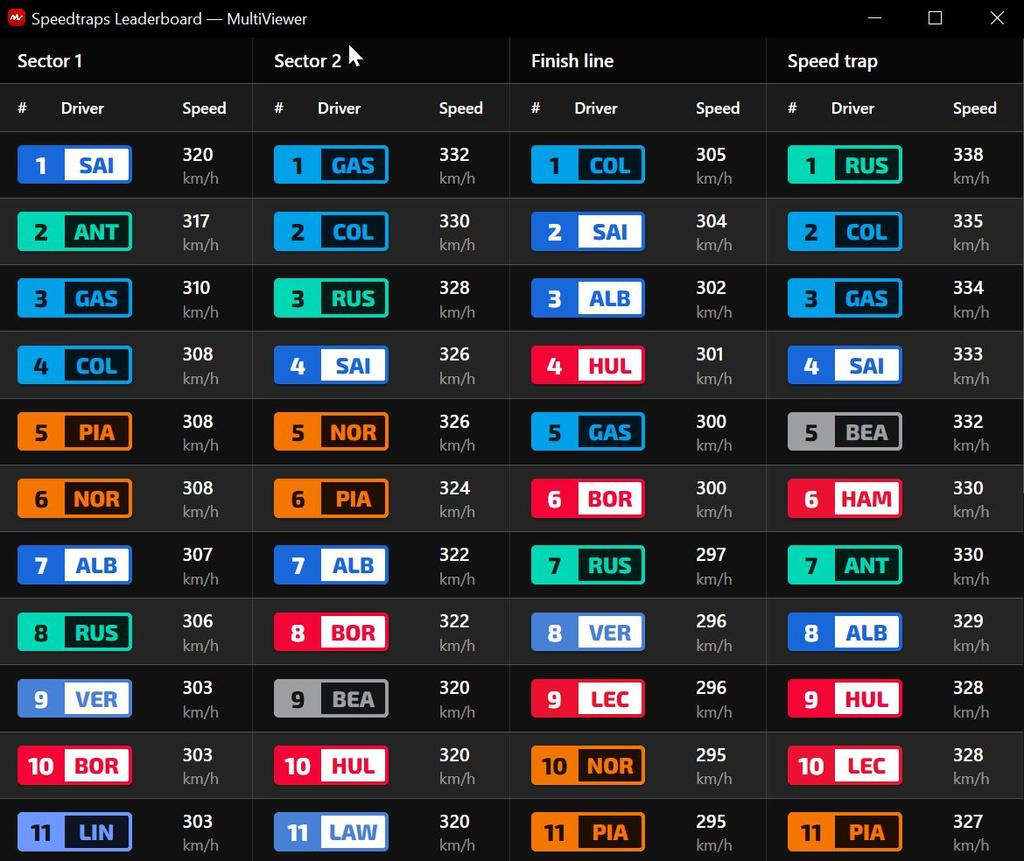Click the GAS badge ranked 5 at Finish line
1024x861 pixels.
[588, 432]
